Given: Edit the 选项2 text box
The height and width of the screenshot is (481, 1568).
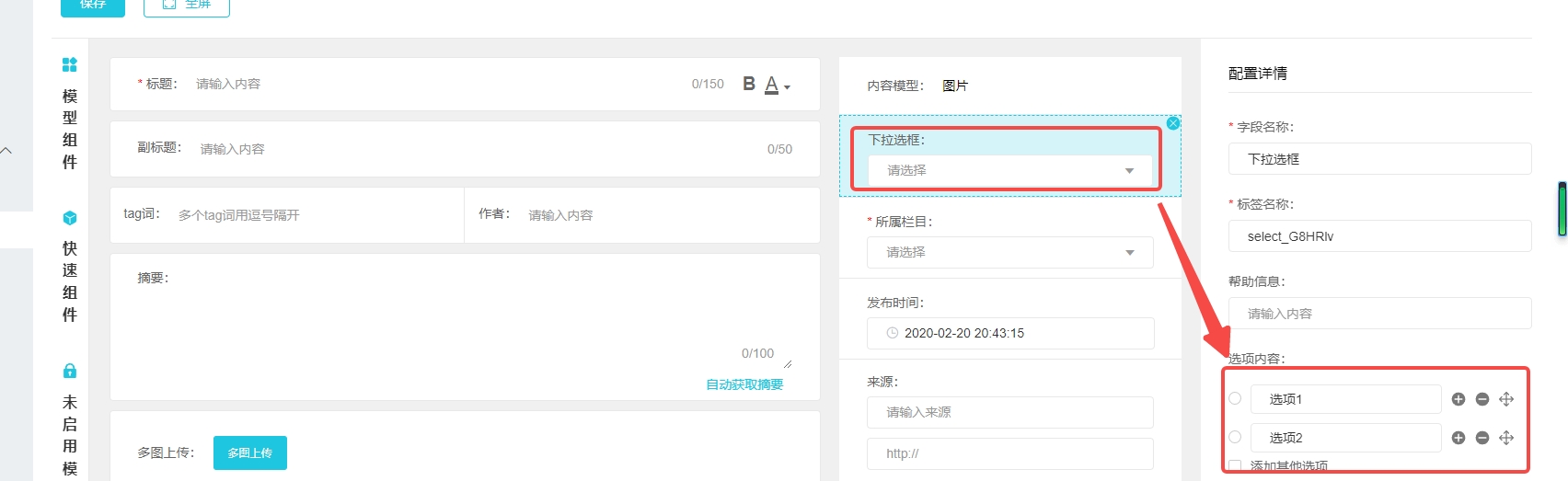Looking at the screenshot, I should click(x=1345, y=438).
